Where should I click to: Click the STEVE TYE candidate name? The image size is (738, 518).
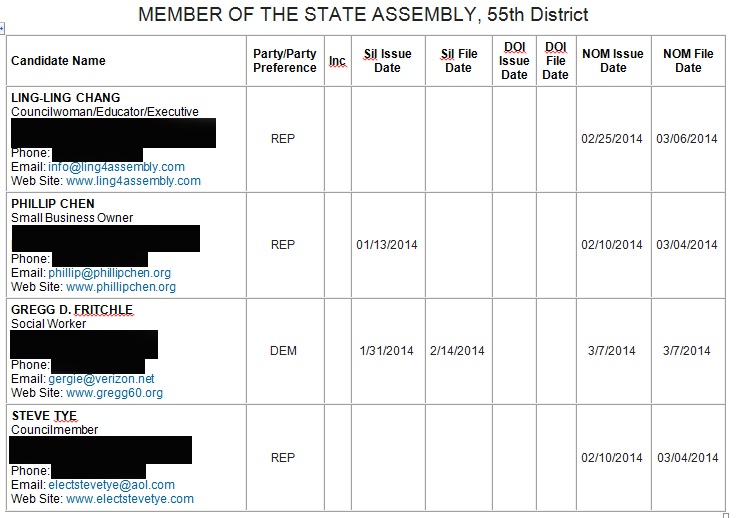click(44, 416)
